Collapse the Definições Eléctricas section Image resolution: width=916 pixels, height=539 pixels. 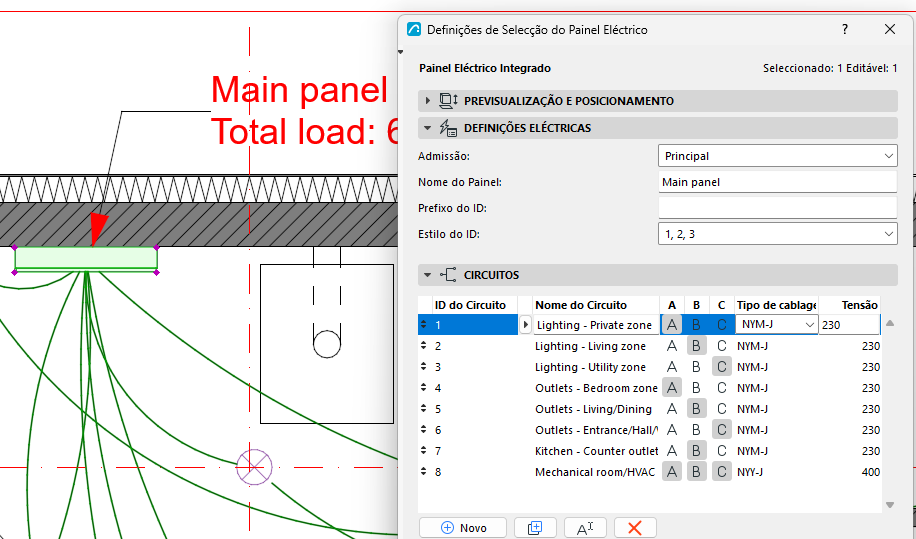(x=428, y=128)
